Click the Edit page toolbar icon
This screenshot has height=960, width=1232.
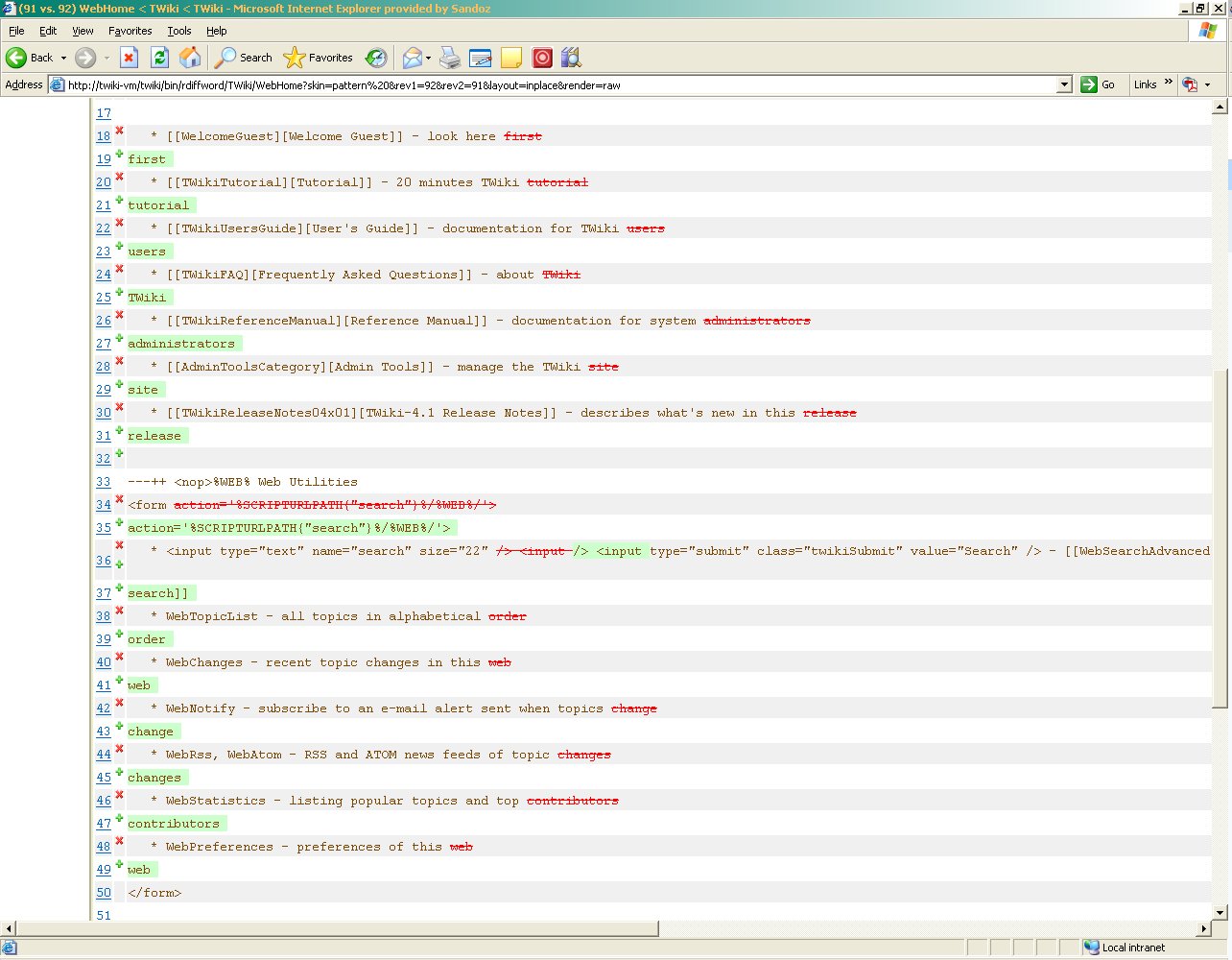pyautogui.click(x=481, y=58)
